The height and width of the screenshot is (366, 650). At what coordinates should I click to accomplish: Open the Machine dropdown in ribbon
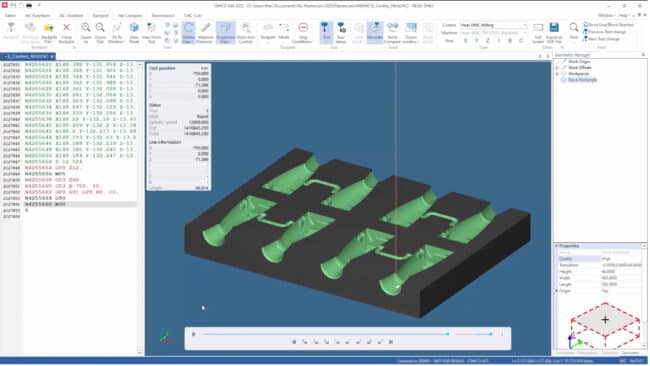pyautogui.click(x=493, y=33)
